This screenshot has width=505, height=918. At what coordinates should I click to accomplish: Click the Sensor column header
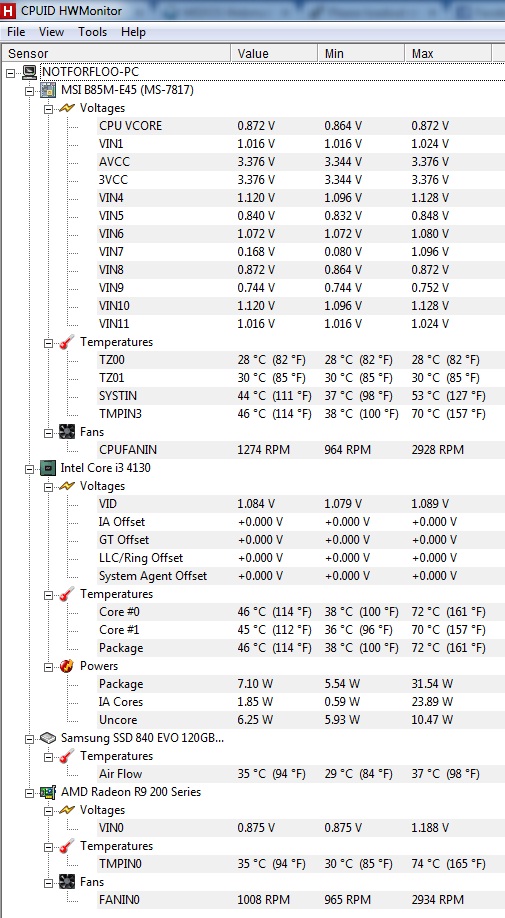click(x=116, y=53)
